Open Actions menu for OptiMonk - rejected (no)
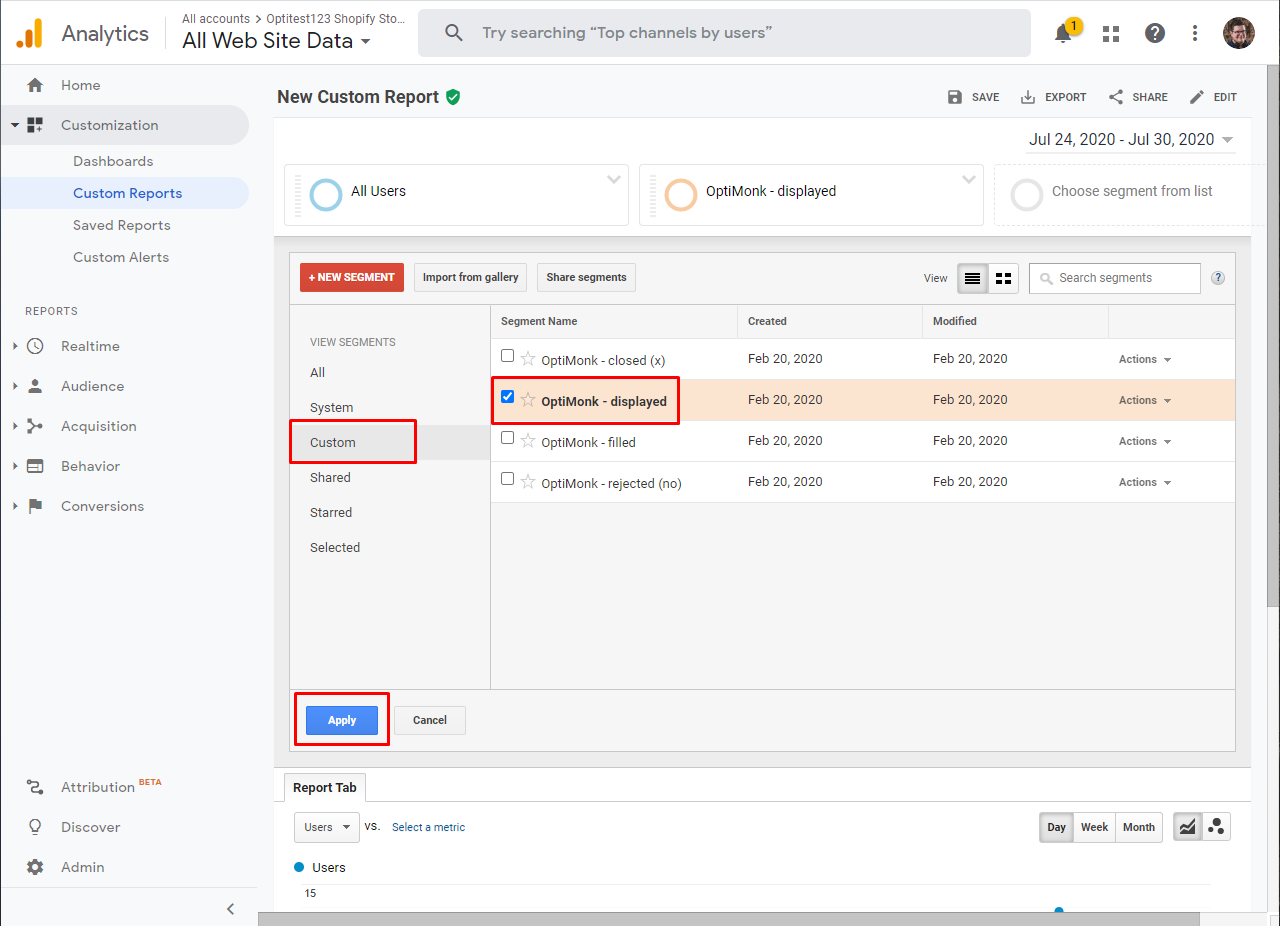 [1145, 482]
